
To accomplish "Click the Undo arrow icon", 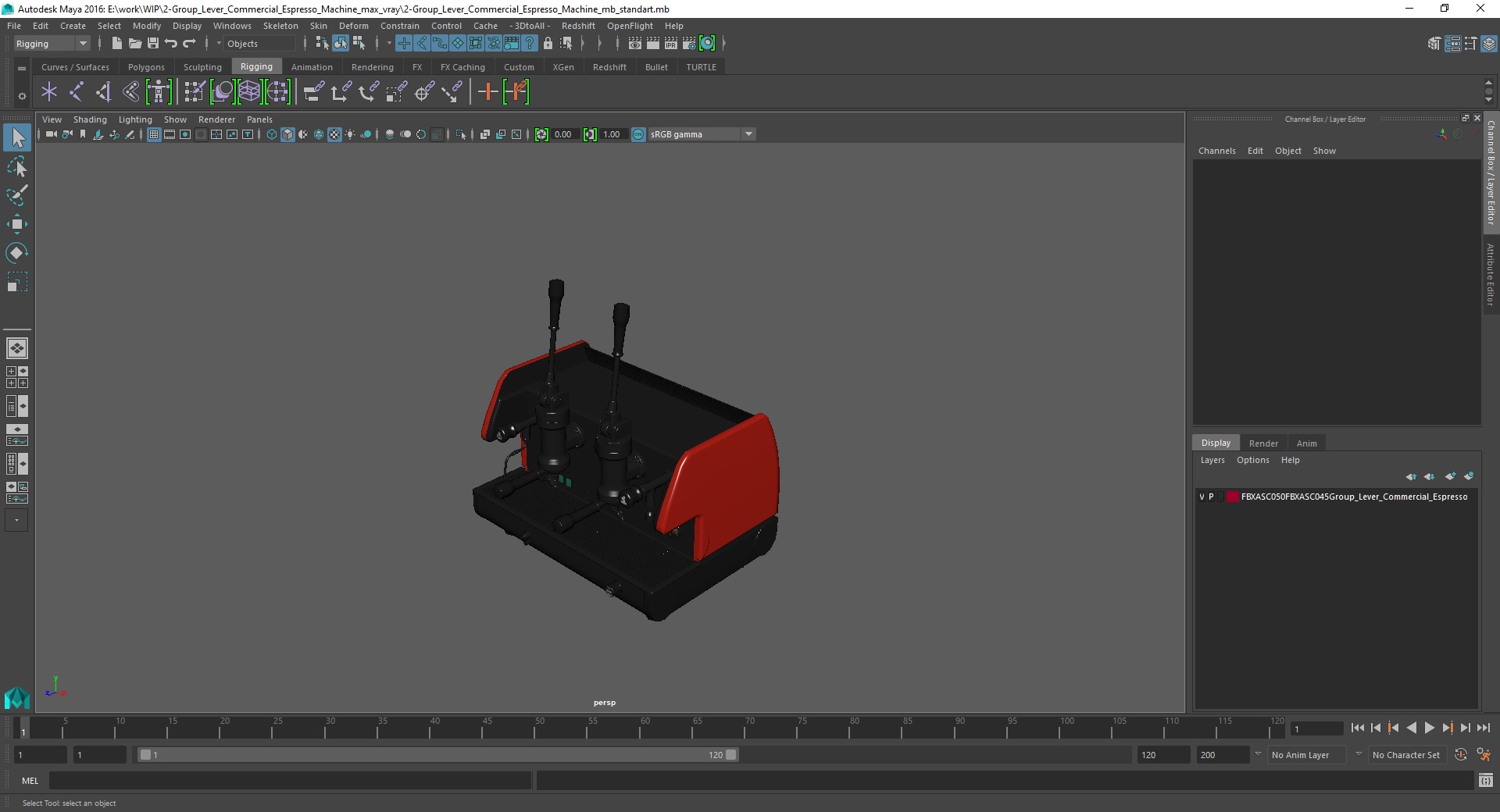I will (171, 44).
